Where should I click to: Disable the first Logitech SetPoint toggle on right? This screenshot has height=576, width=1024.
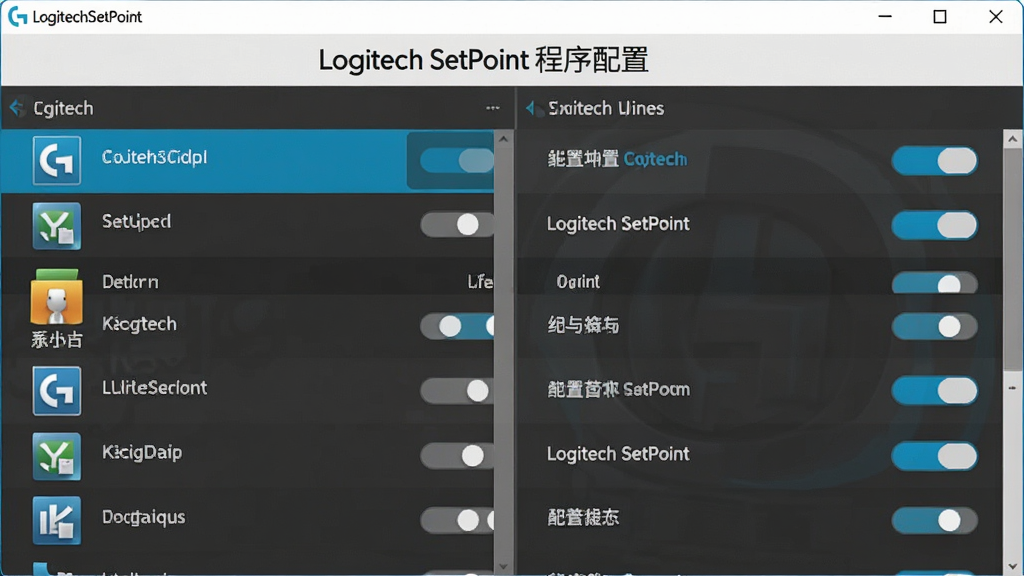[935, 225]
